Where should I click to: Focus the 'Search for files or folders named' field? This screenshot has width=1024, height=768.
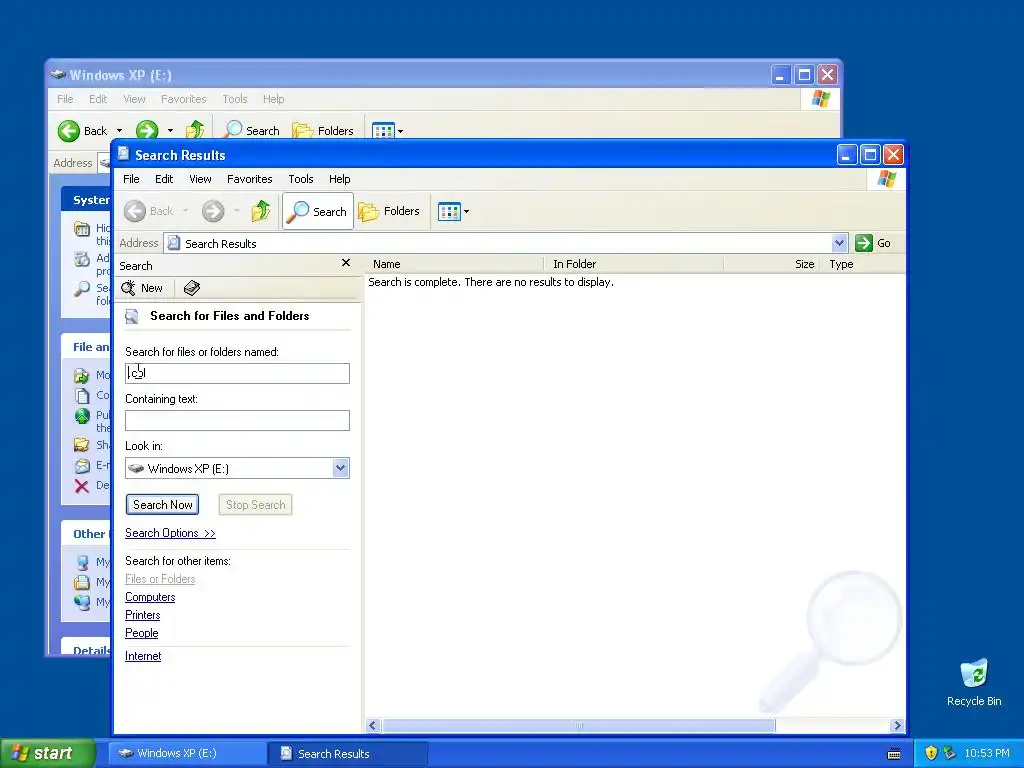coord(237,373)
